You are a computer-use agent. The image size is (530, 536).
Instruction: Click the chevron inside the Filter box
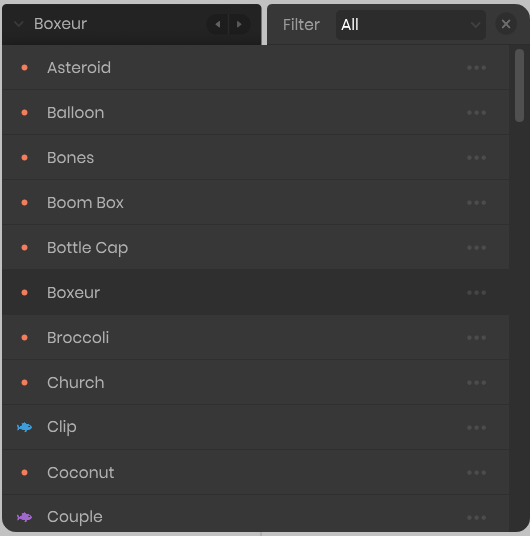[x=475, y=25]
